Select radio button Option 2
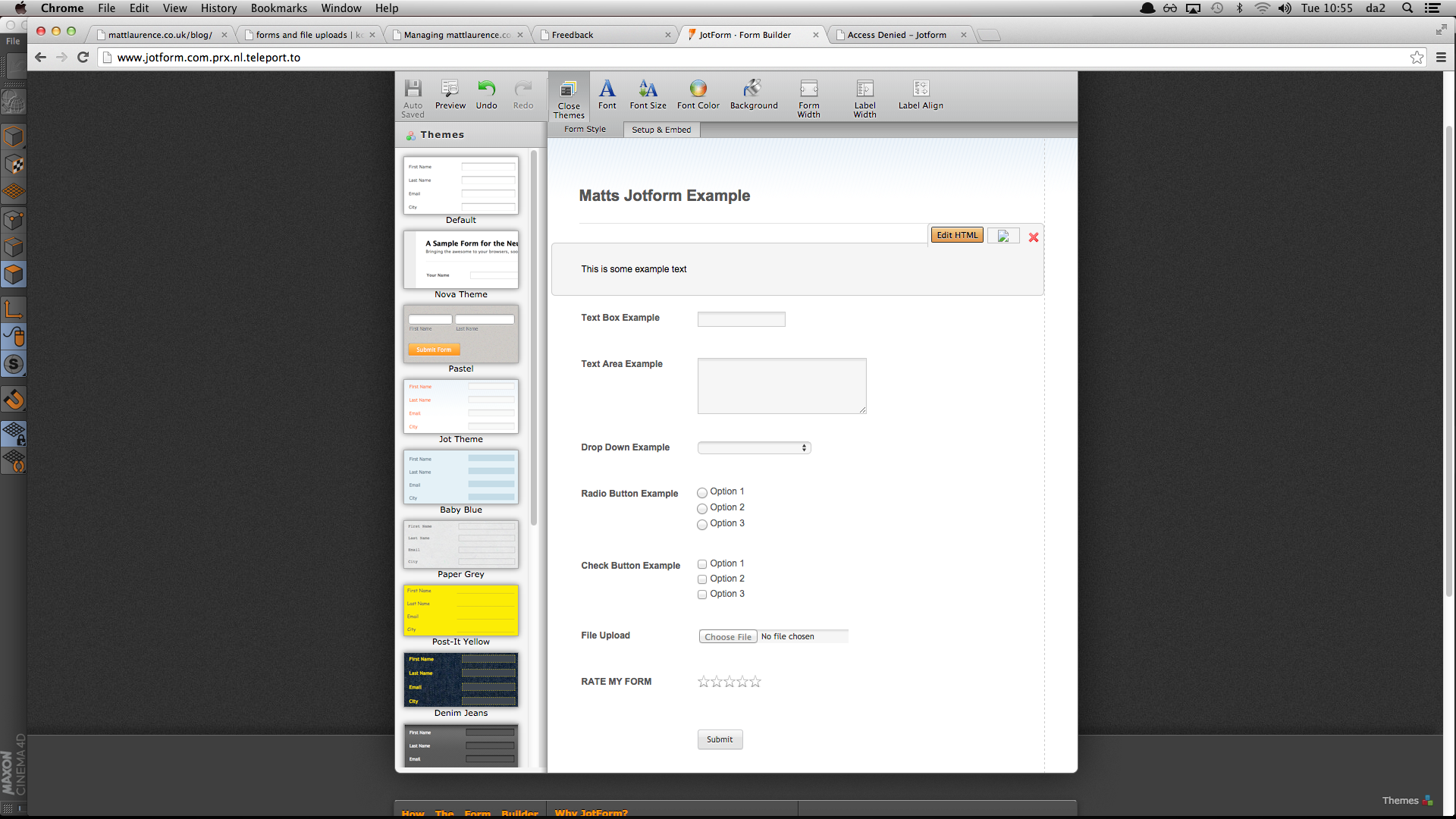 (x=702, y=508)
